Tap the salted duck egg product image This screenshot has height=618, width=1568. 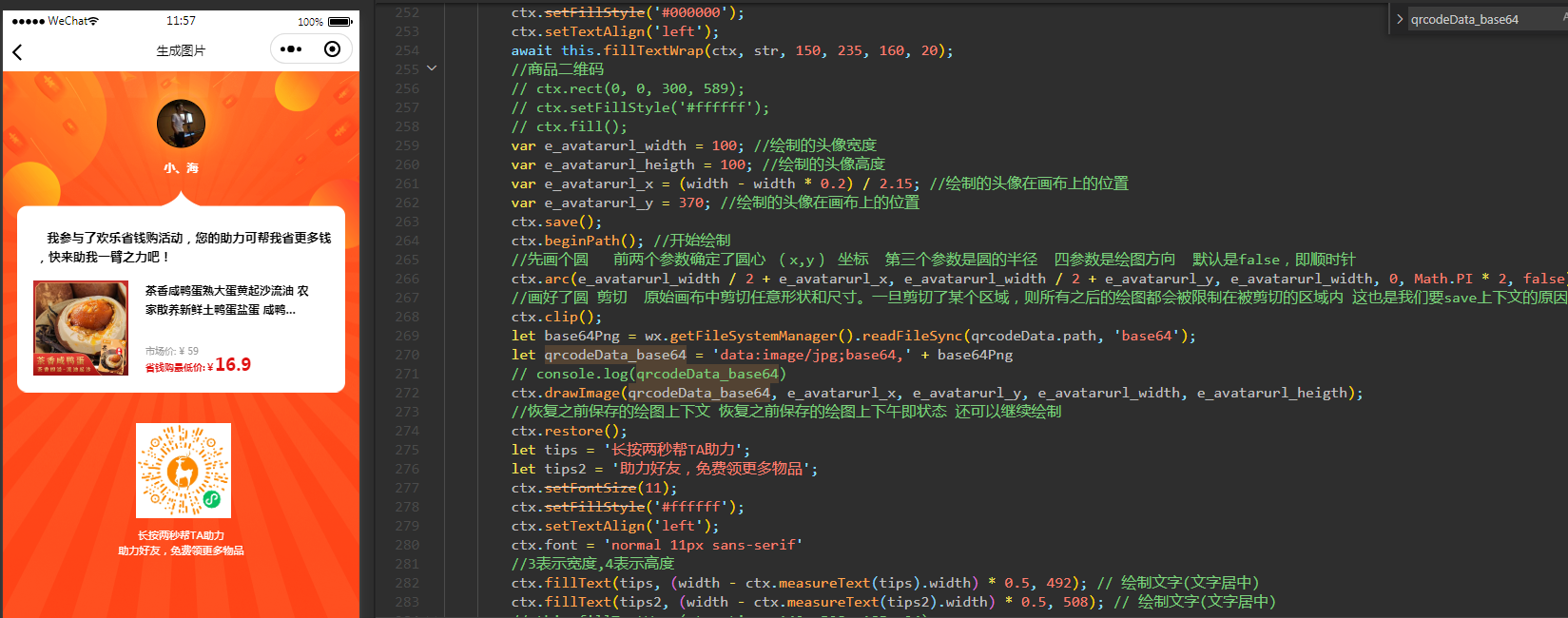click(81, 328)
